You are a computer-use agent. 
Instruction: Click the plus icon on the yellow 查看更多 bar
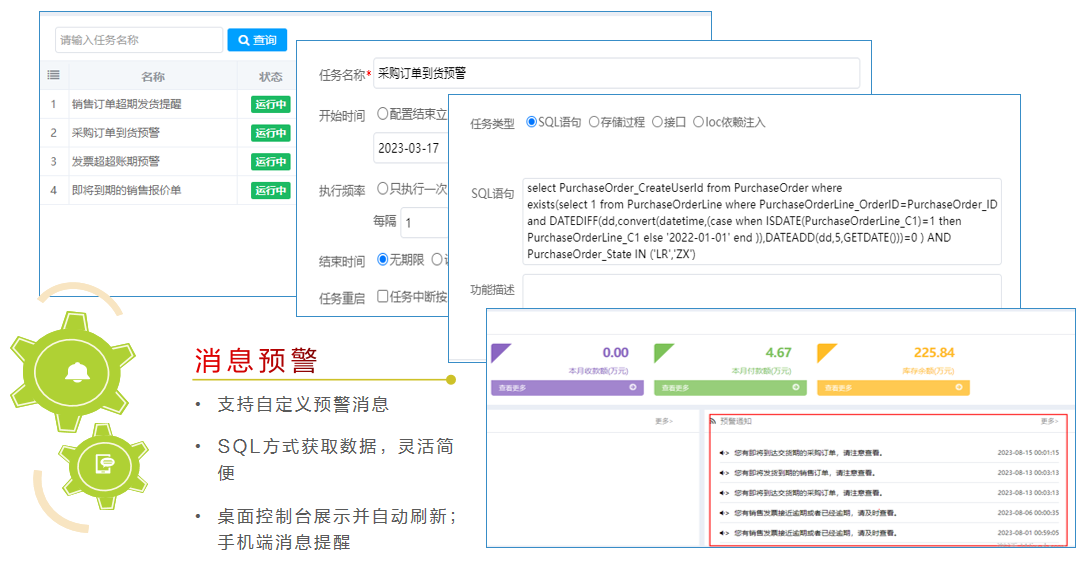coord(959,387)
